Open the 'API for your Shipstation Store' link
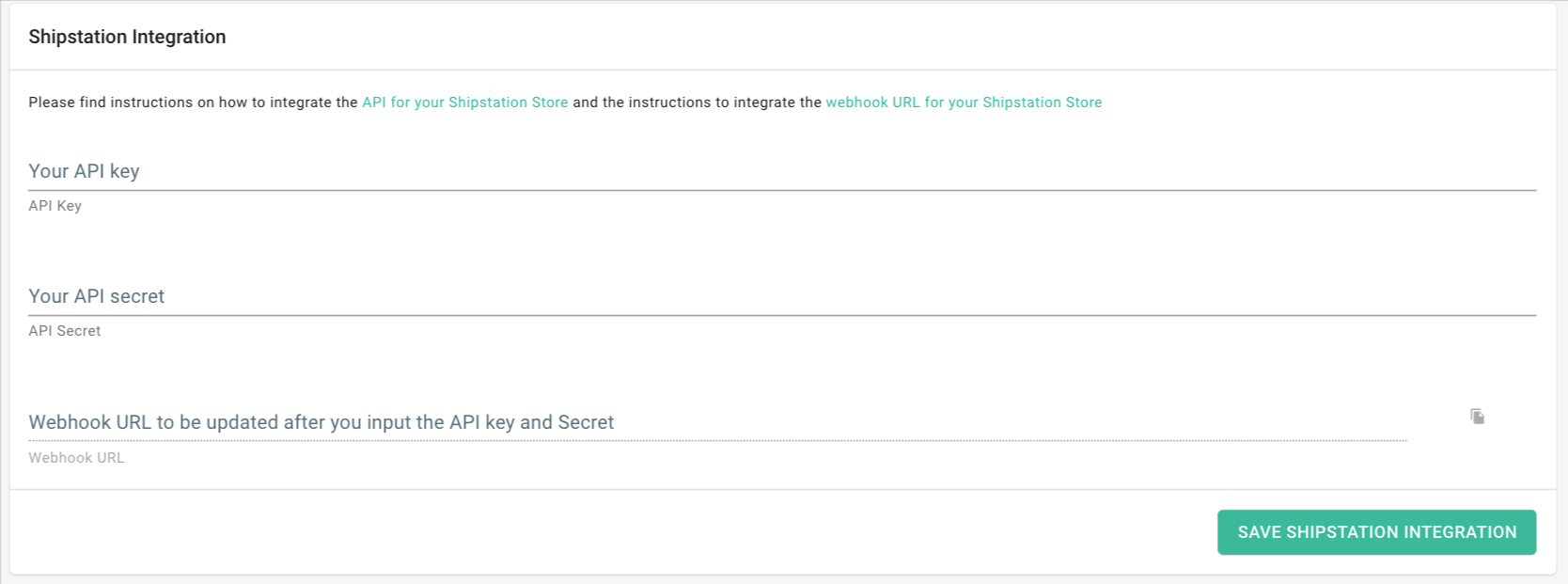Viewport: 1568px width, 584px height. click(x=464, y=103)
